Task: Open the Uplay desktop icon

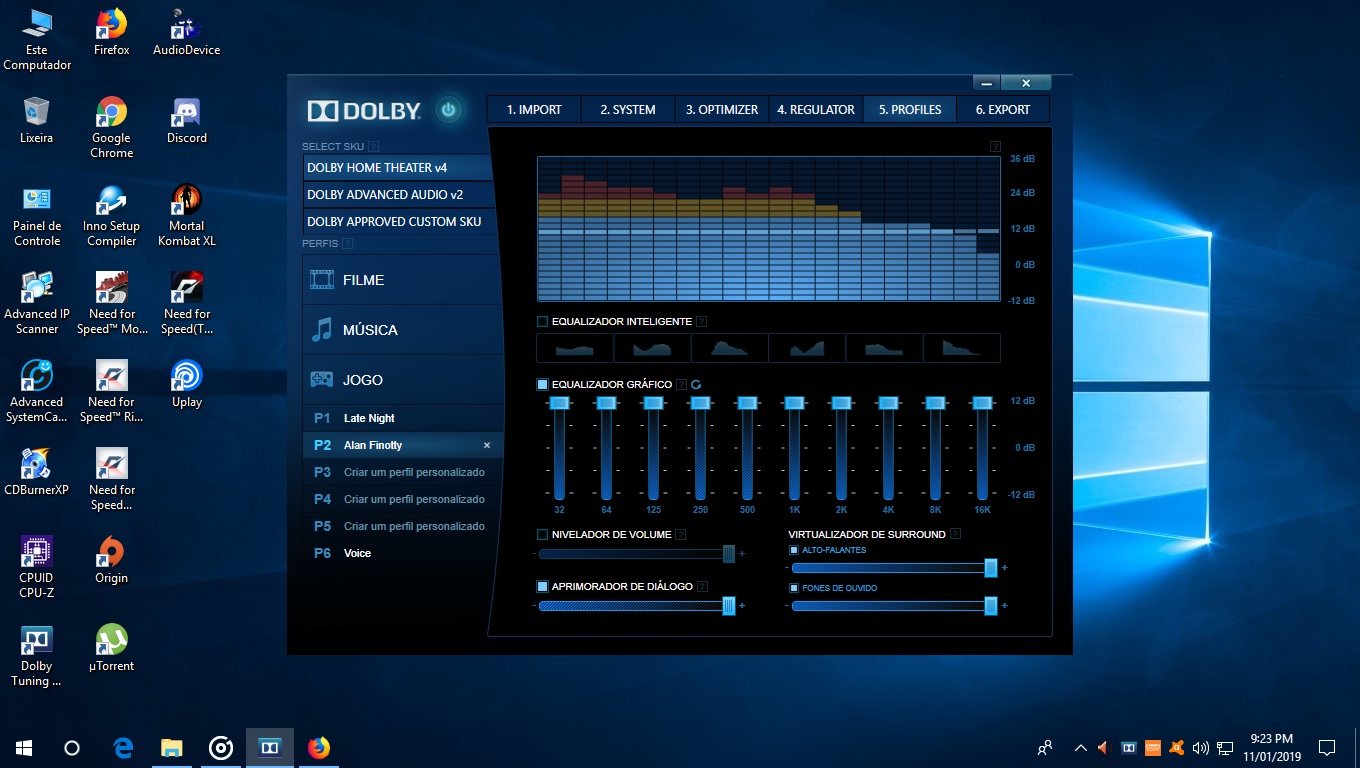Action: click(187, 384)
